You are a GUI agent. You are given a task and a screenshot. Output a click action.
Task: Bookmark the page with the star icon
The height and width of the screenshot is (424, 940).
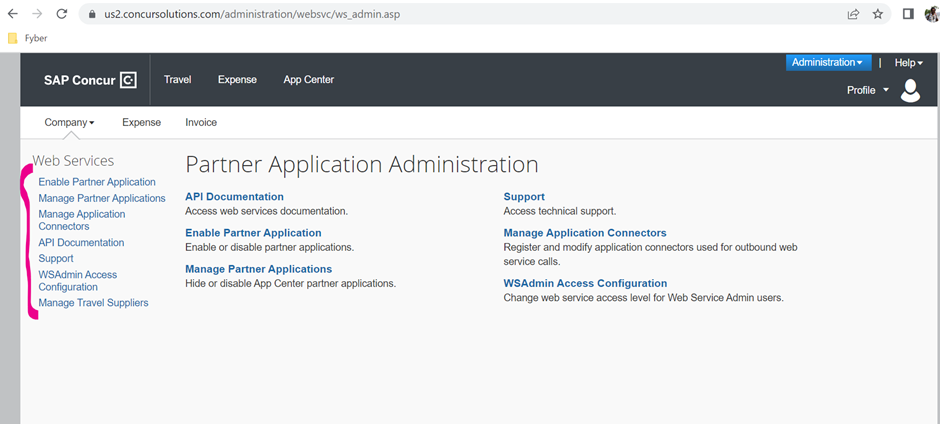tap(878, 14)
